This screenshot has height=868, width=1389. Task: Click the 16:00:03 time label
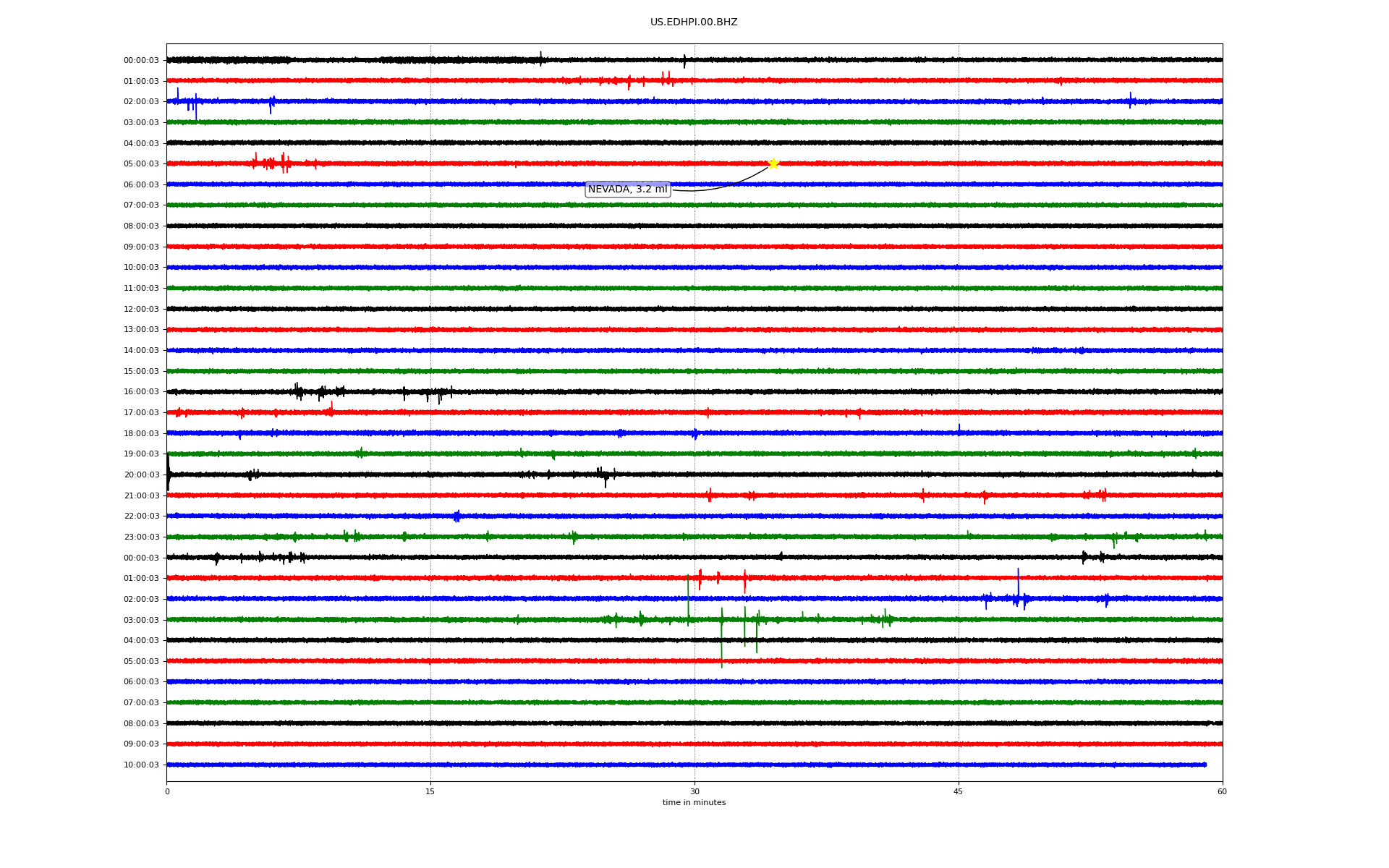(x=141, y=392)
